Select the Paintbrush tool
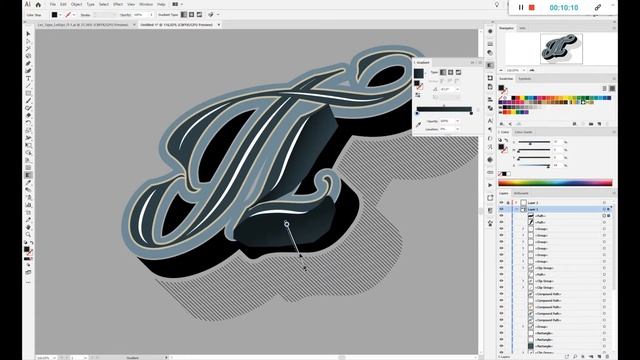Image resolution: width=640 pixels, height=360 pixels. tap(28, 101)
